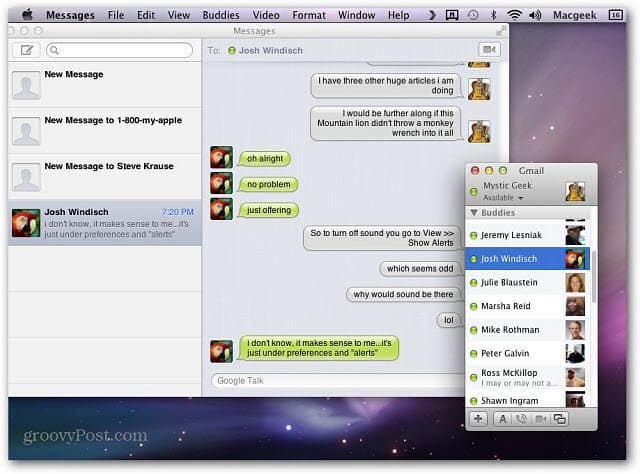This screenshot has width=640, height=474.
Task: Add a buddy with plus button
Action: (478, 419)
